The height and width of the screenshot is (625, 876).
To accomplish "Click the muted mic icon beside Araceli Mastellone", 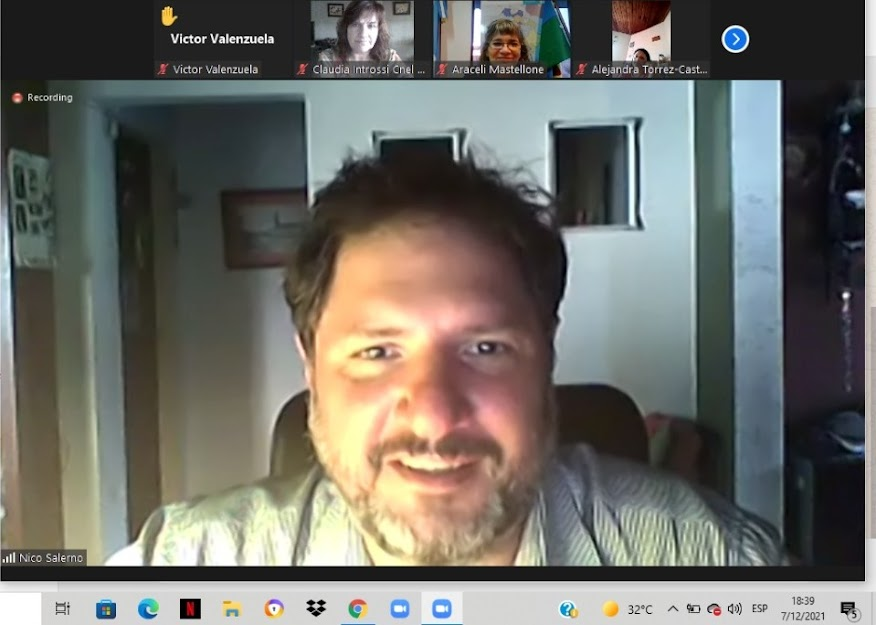I will pyautogui.click(x=441, y=70).
